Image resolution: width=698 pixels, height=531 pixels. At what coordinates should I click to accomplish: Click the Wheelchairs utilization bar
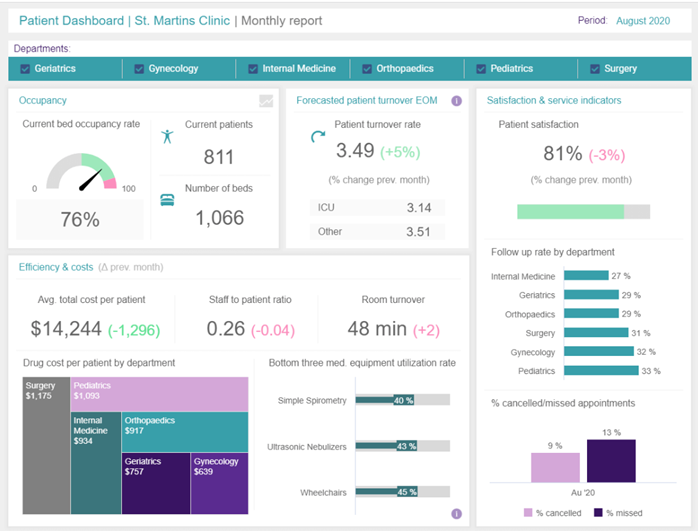402,492
